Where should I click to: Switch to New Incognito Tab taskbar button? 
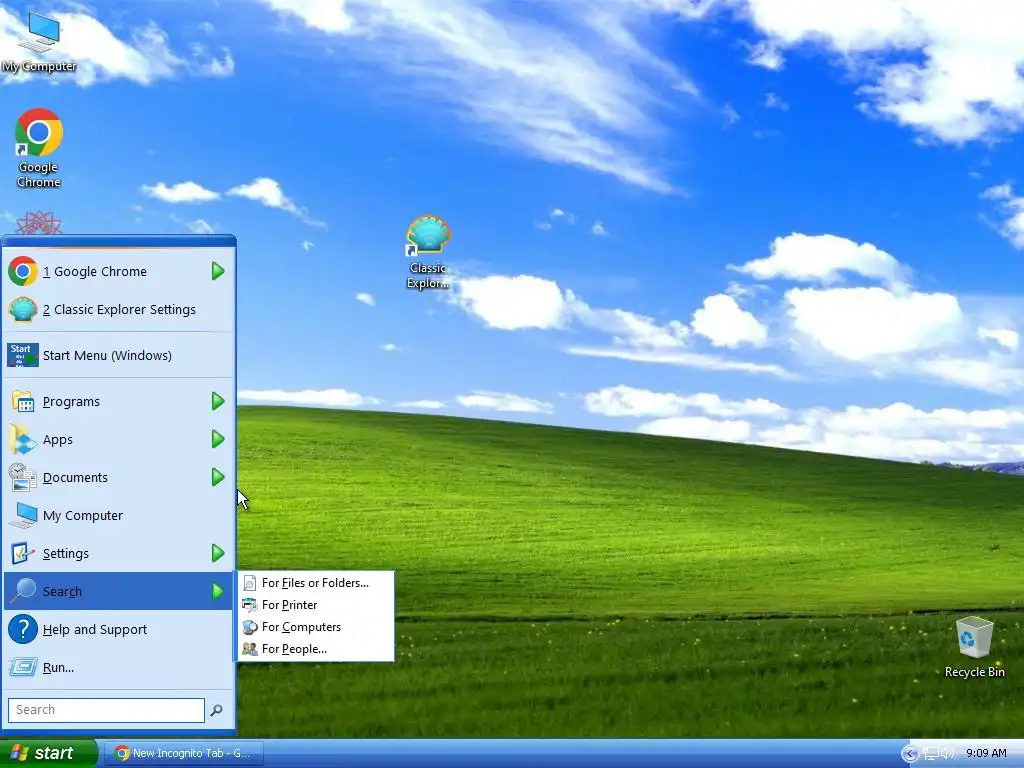pos(184,754)
